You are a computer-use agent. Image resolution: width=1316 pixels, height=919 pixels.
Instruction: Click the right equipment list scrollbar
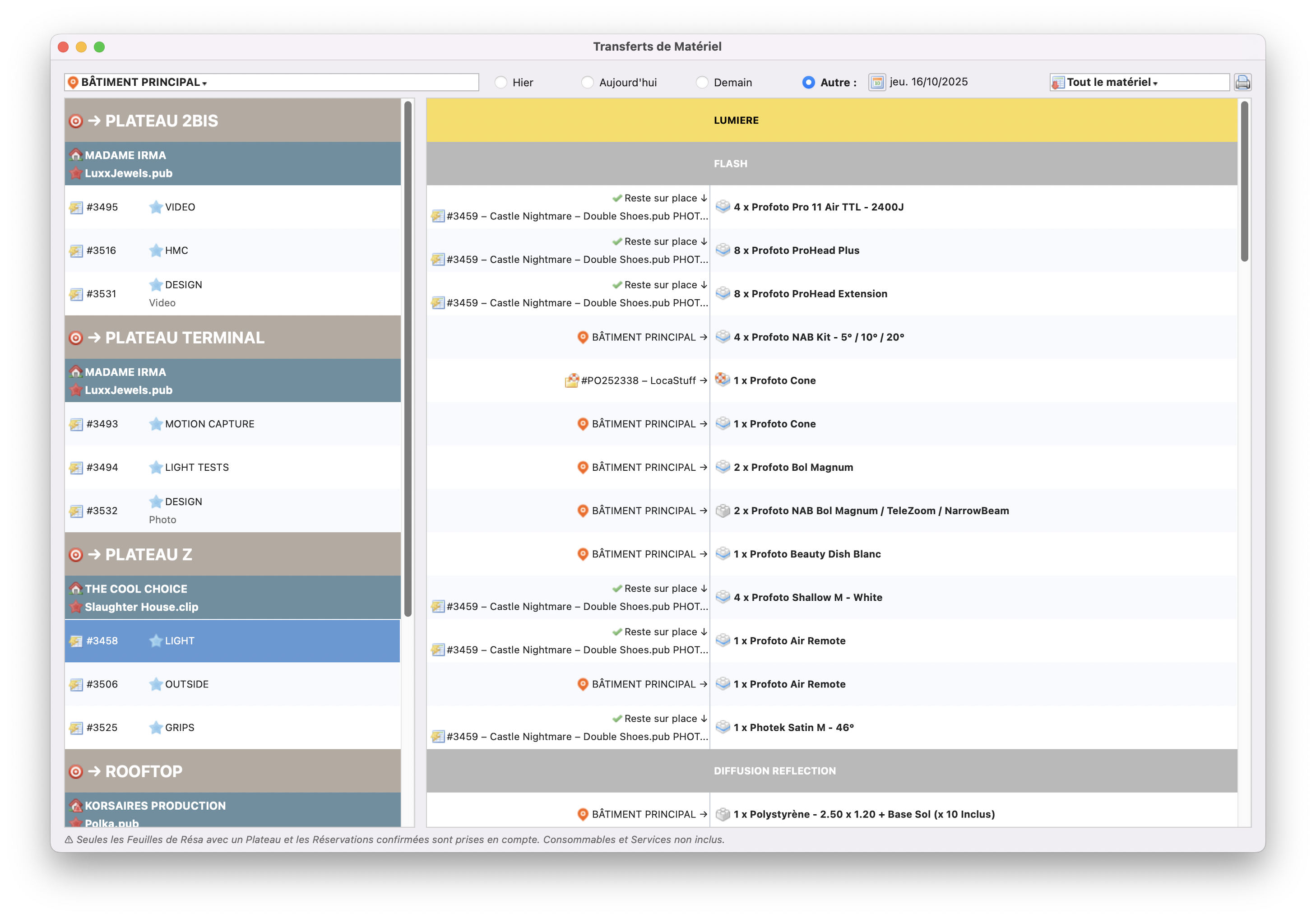pyautogui.click(x=1244, y=181)
